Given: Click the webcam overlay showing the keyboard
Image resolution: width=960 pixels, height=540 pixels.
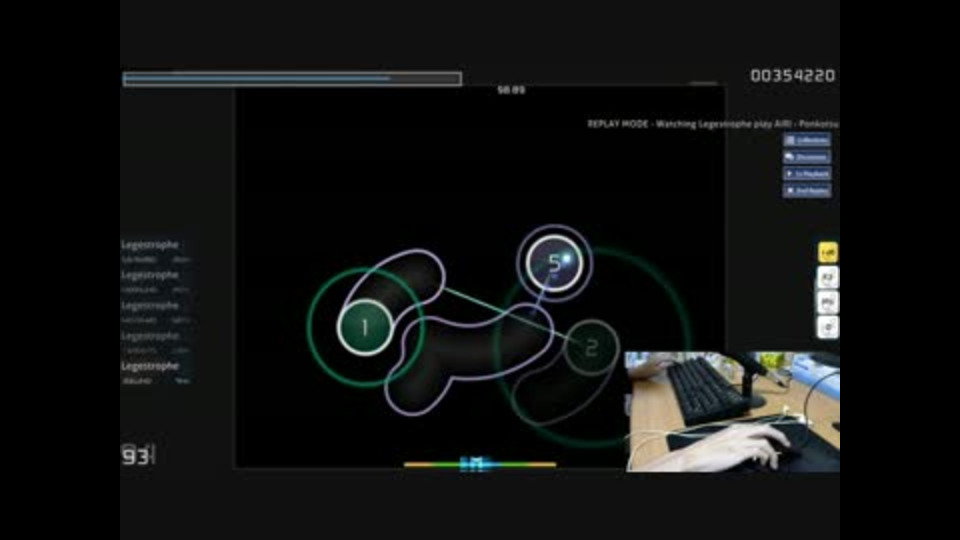Looking at the screenshot, I should point(732,411).
